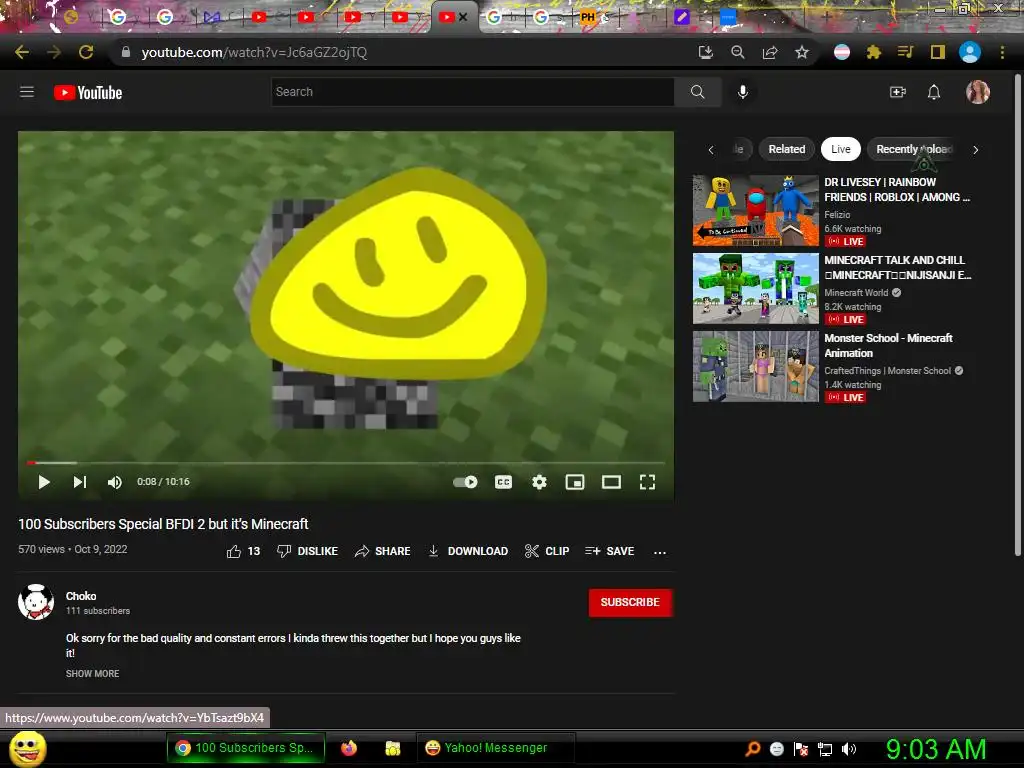1024x768 pixels.
Task: Open the Chrome three-dot menu
Action: pos(1002,52)
